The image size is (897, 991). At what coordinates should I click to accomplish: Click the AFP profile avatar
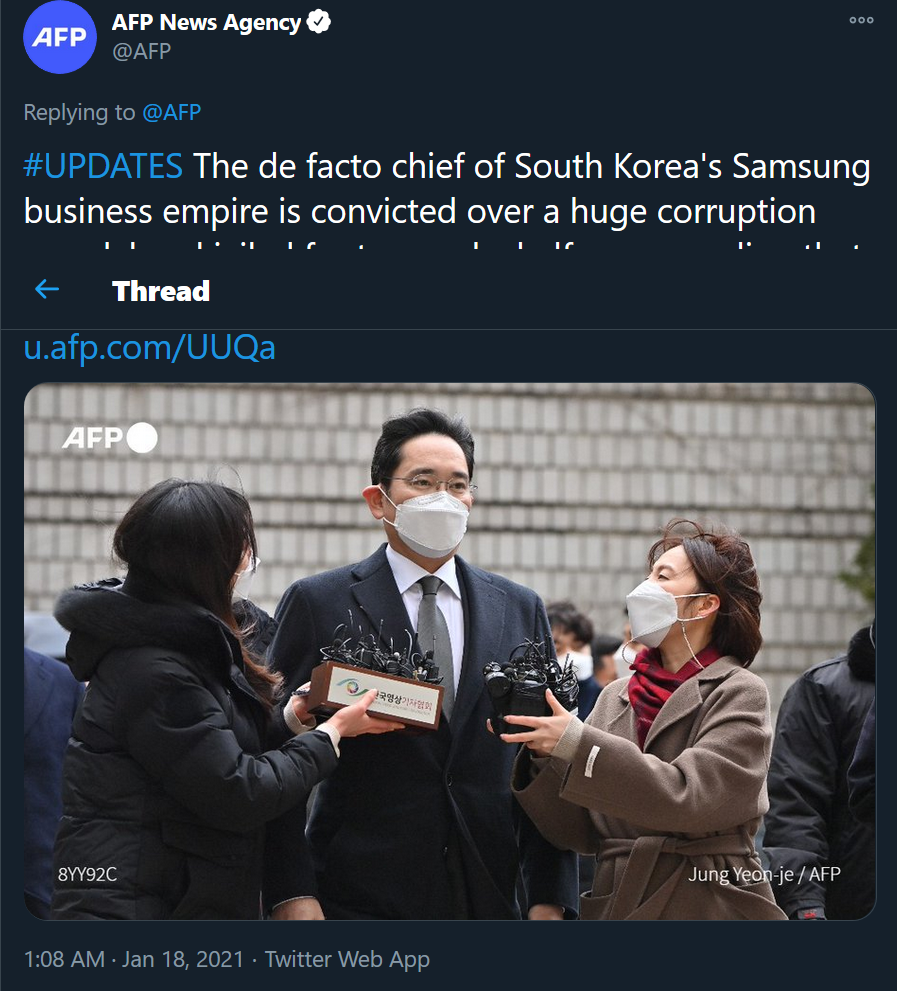click(59, 37)
